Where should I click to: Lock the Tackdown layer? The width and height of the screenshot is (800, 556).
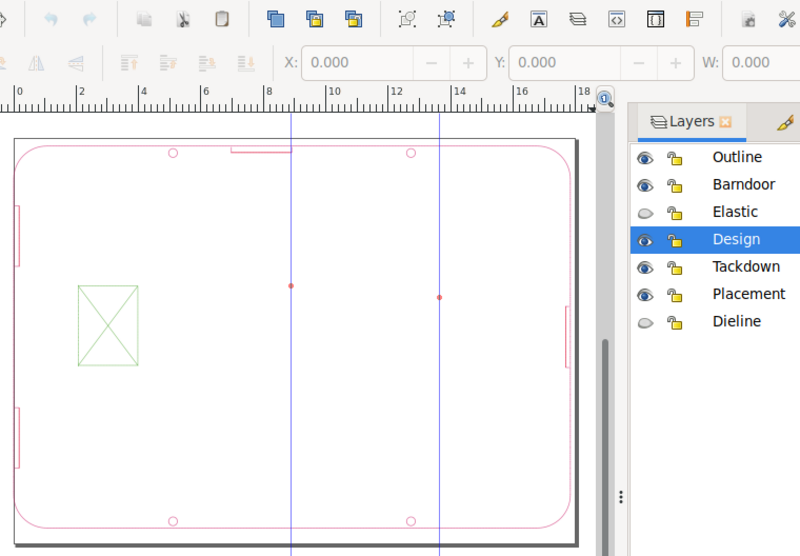(x=674, y=268)
